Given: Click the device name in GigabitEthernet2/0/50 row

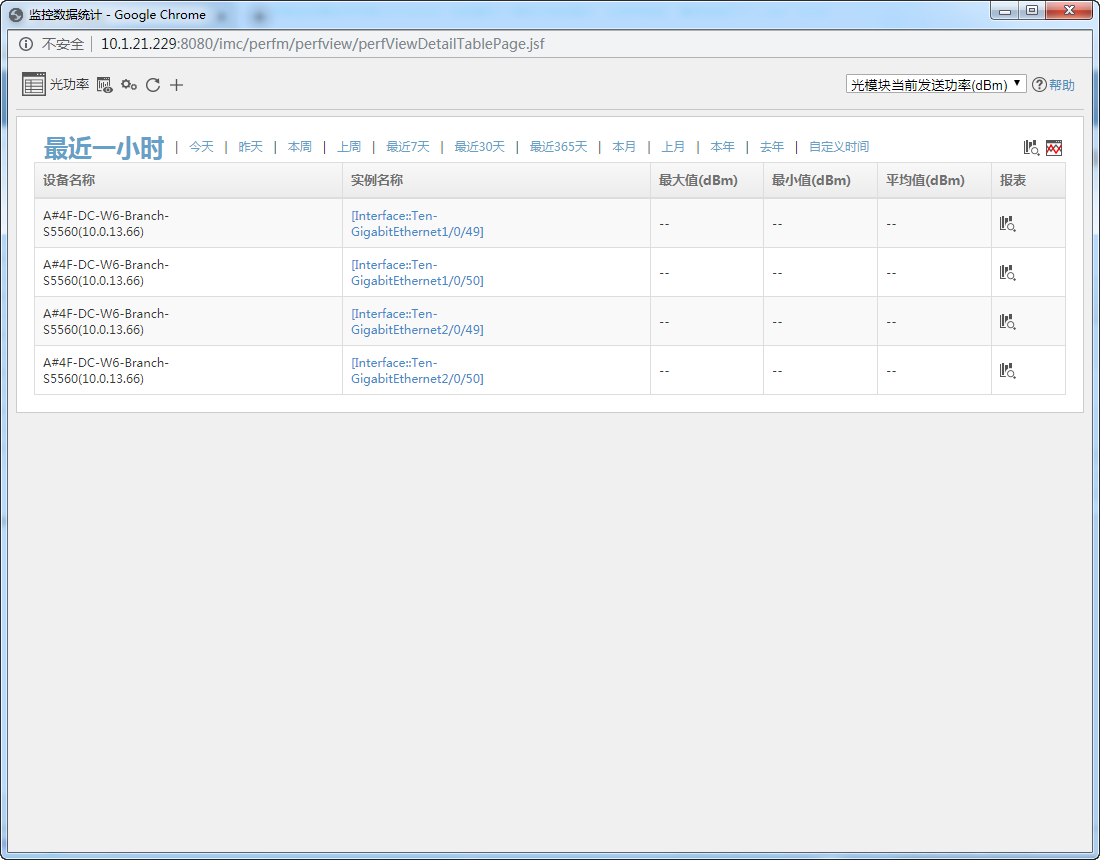Looking at the screenshot, I should click(106, 371).
